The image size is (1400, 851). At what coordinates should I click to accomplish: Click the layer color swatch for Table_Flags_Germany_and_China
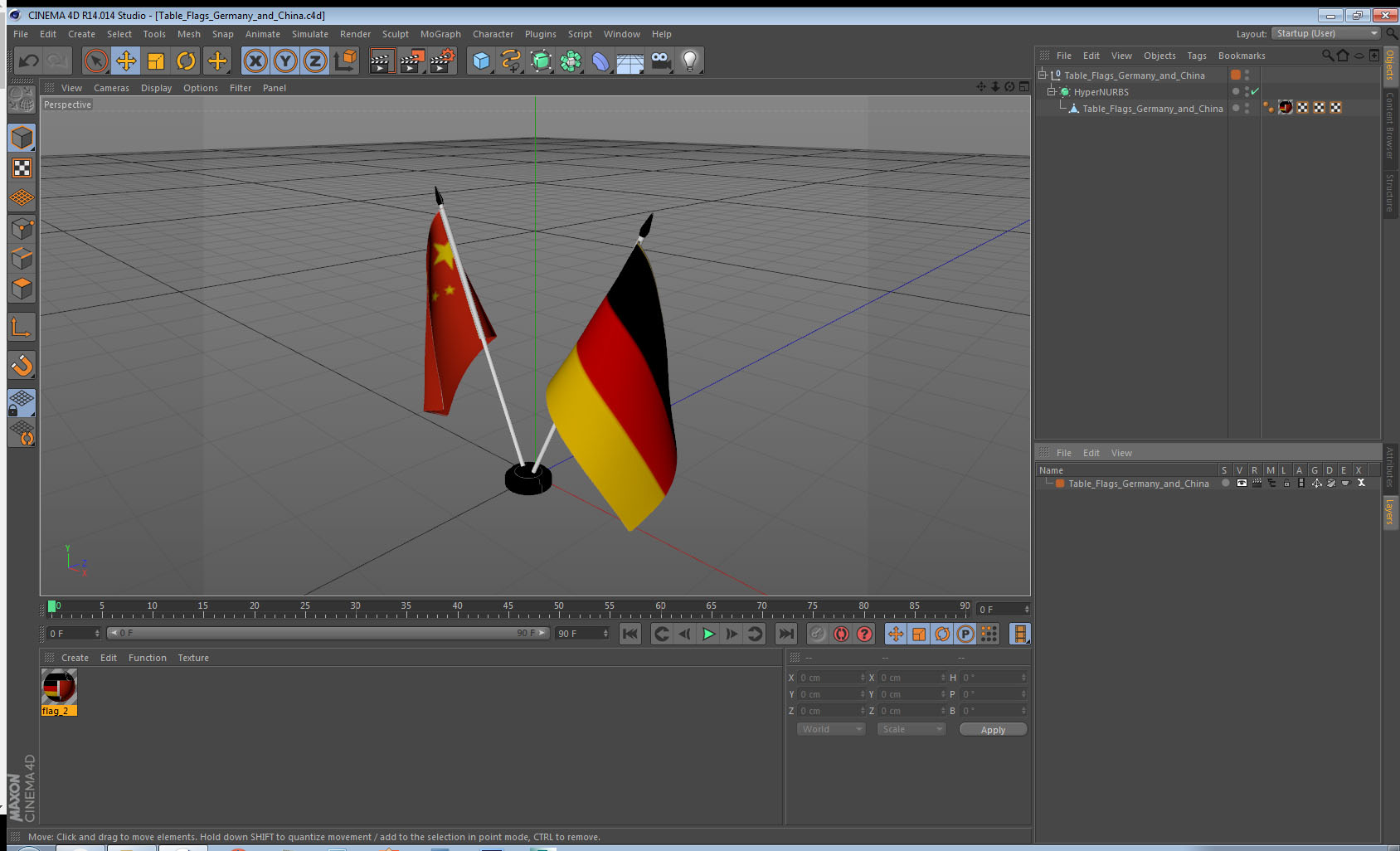pyautogui.click(x=1060, y=484)
